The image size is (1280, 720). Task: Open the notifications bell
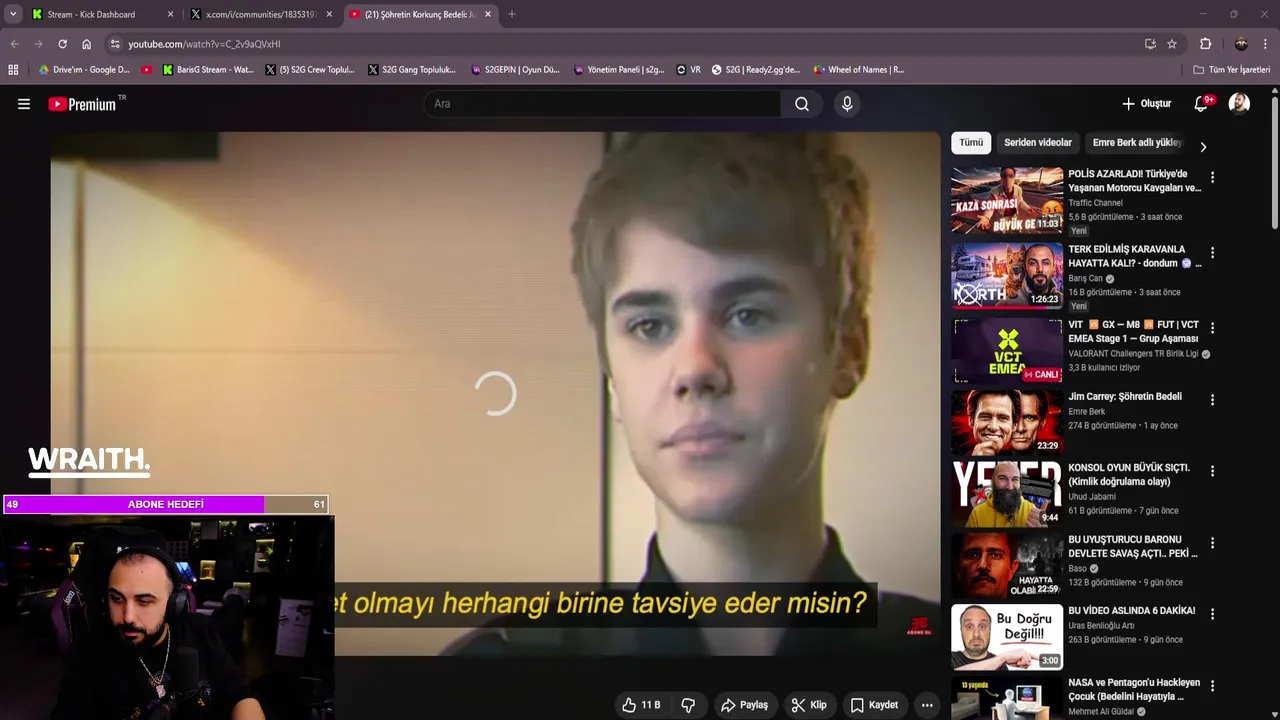click(x=1201, y=104)
